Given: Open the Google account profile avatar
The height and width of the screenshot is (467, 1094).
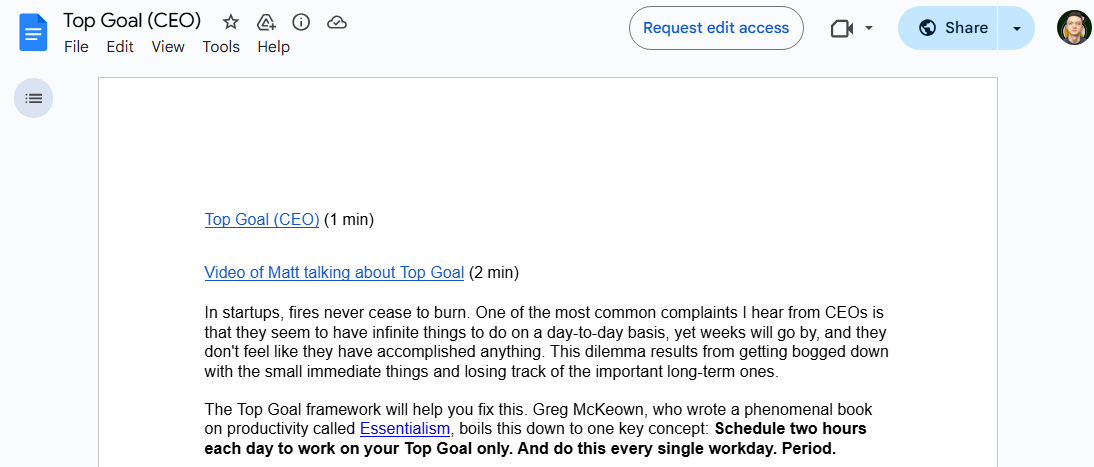Looking at the screenshot, I should tap(1073, 28).
